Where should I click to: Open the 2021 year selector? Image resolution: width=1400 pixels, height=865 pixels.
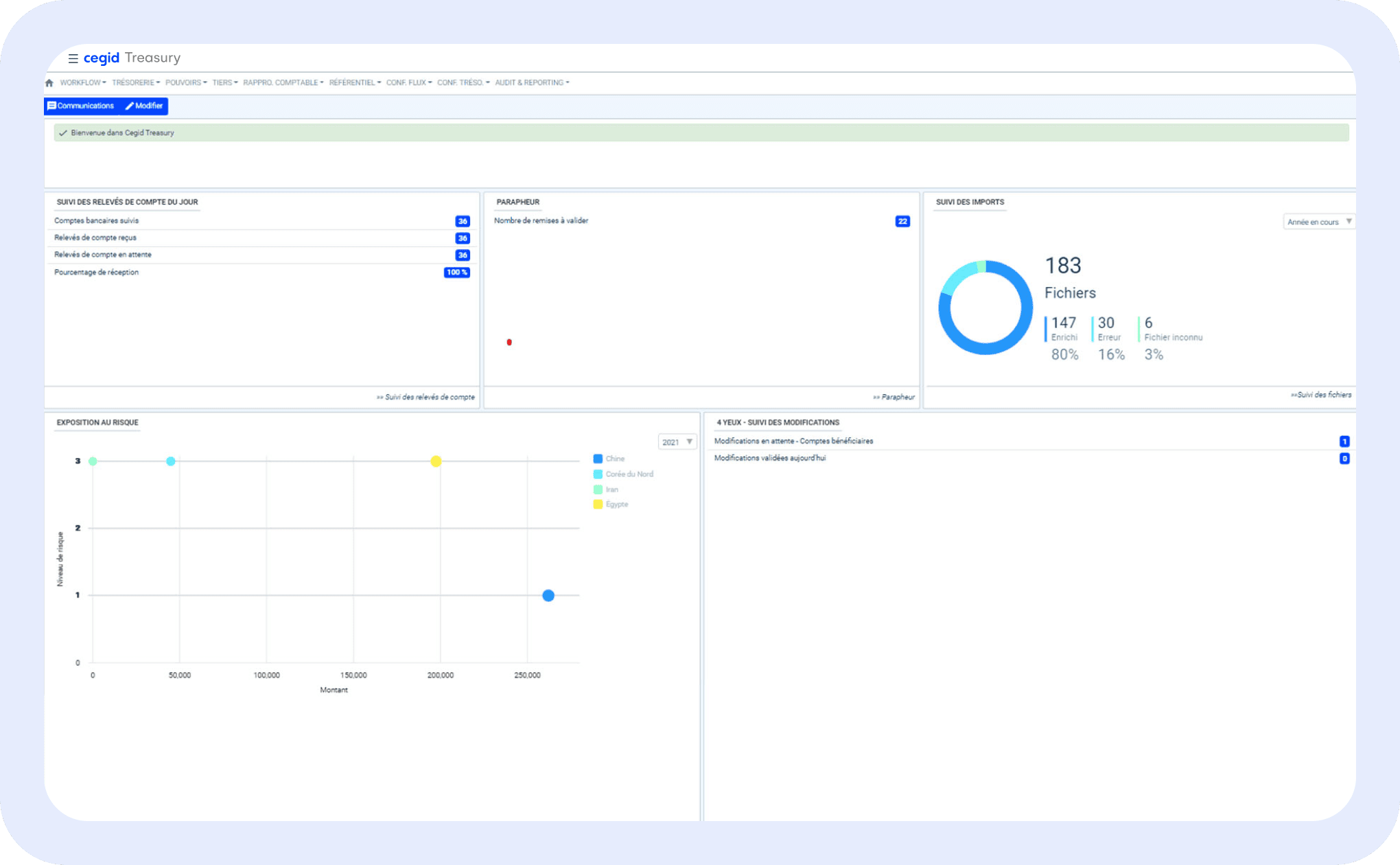677,442
